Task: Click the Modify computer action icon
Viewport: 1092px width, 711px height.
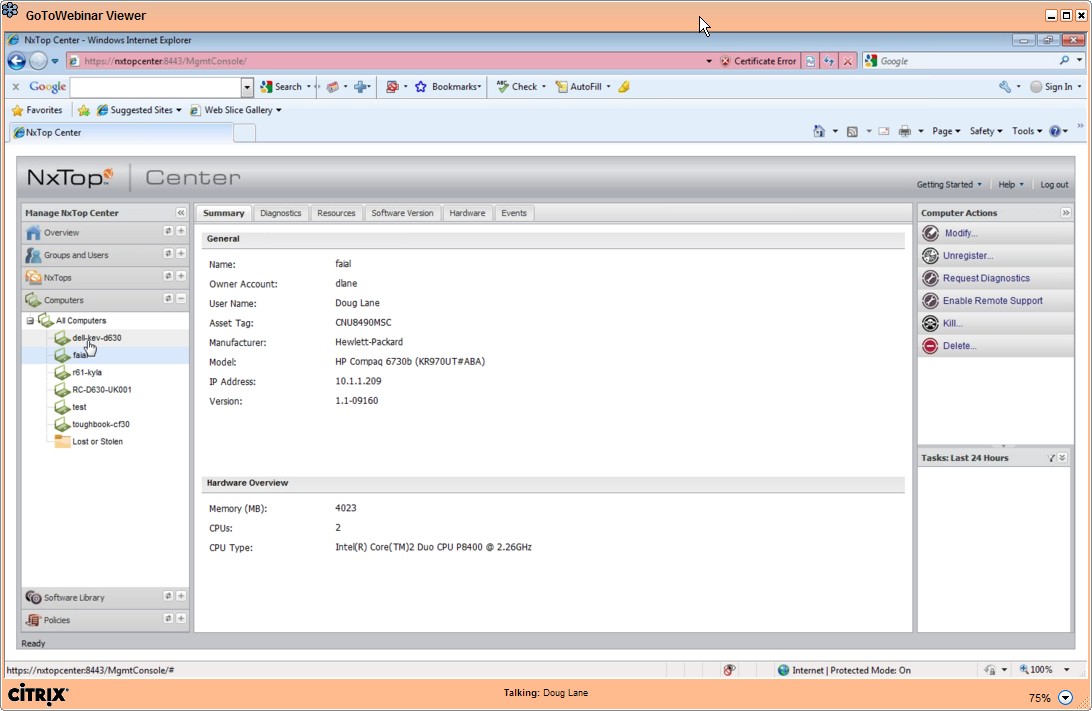Action: (x=930, y=233)
